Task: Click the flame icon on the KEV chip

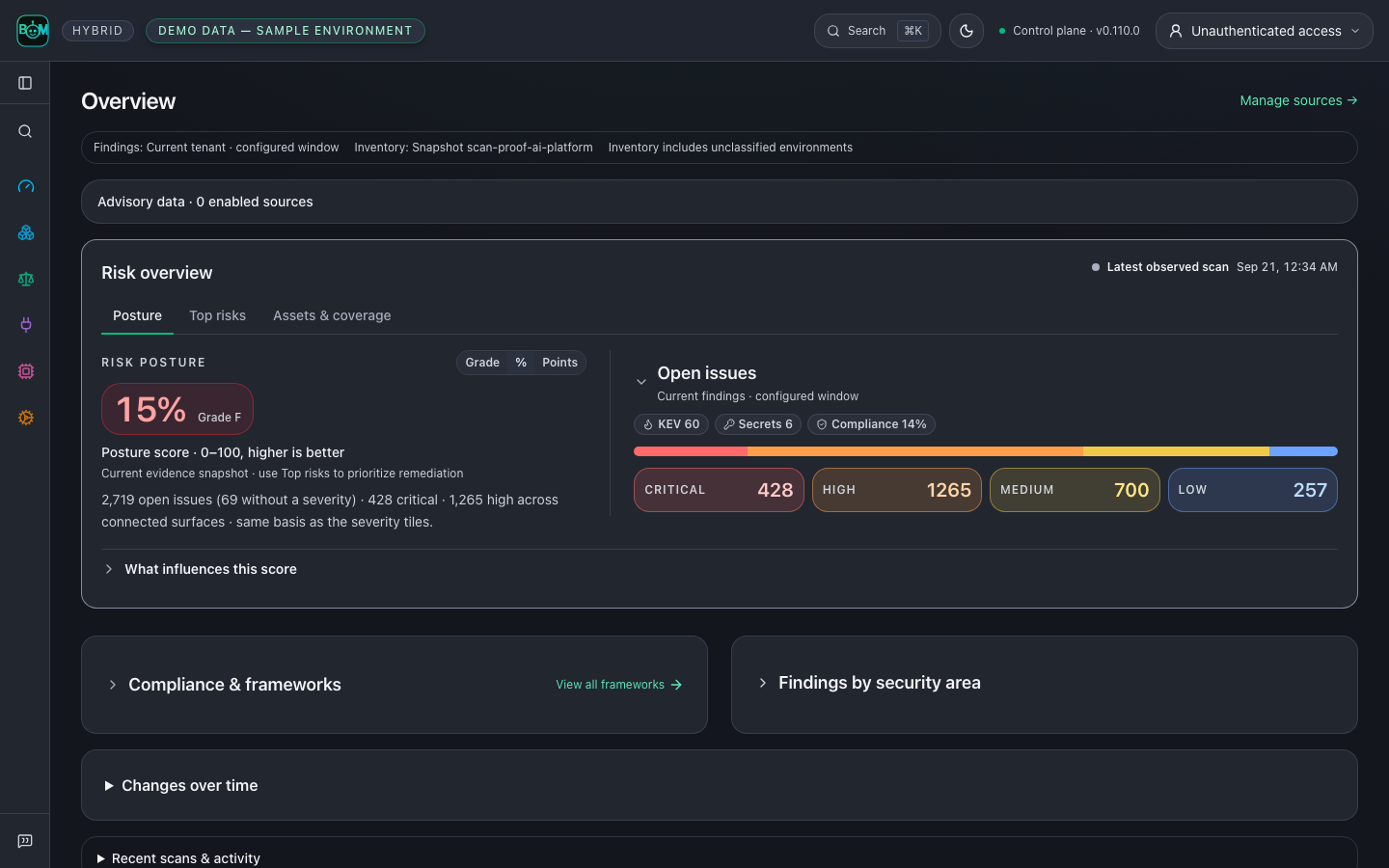Action: pos(648,424)
